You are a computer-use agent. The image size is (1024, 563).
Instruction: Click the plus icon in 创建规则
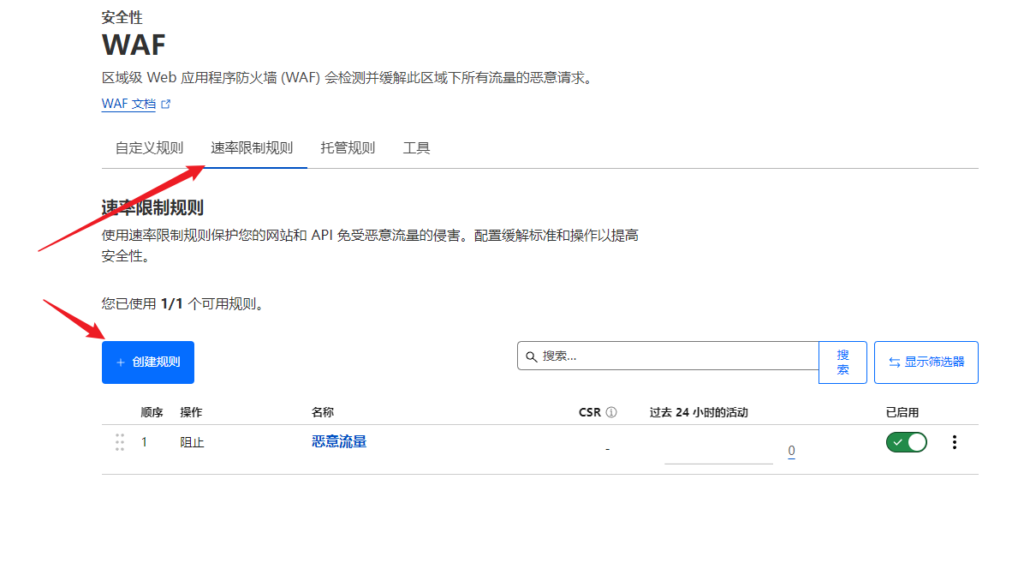pyautogui.click(x=121, y=362)
